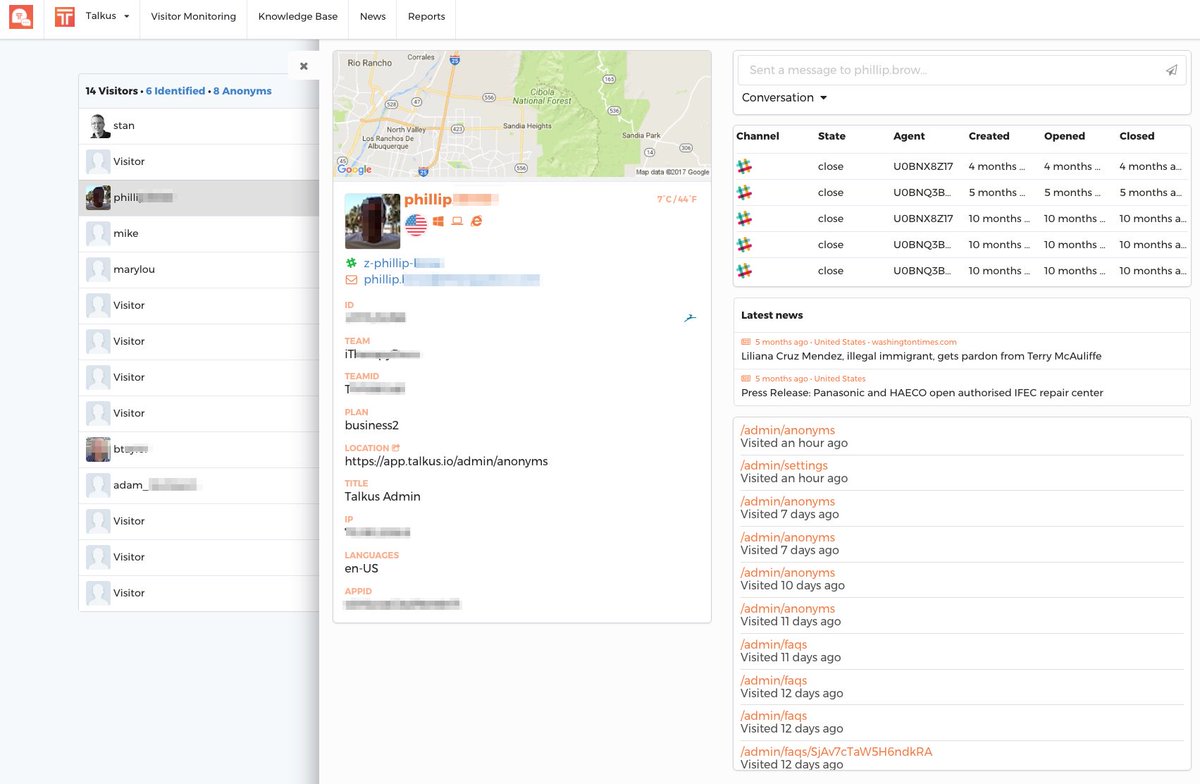Click the orange chat logo icon
Screen dimensions: 1200x784
[21, 17]
